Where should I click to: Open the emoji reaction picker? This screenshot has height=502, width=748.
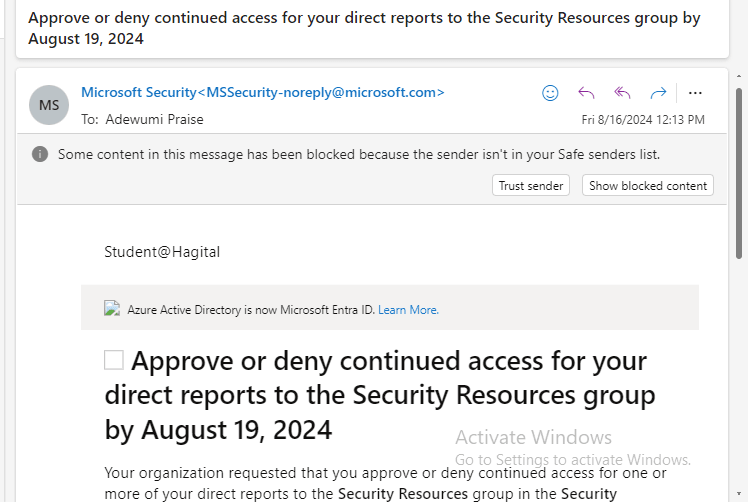pyautogui.click(x=550, y=93)
